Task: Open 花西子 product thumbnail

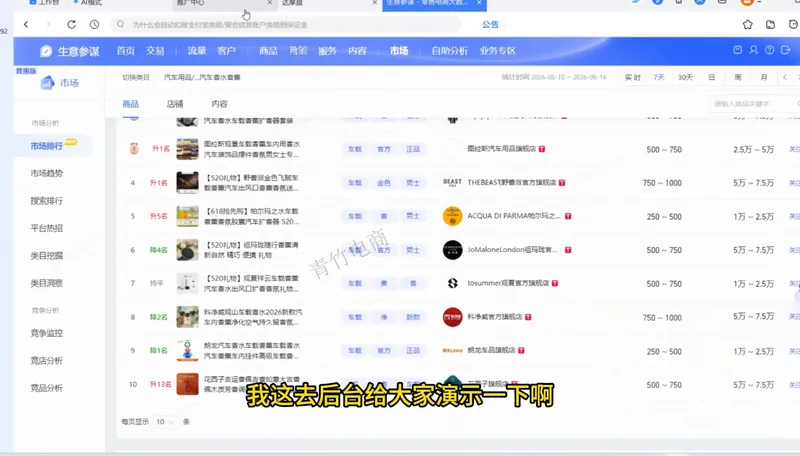Action: (187, 384)
